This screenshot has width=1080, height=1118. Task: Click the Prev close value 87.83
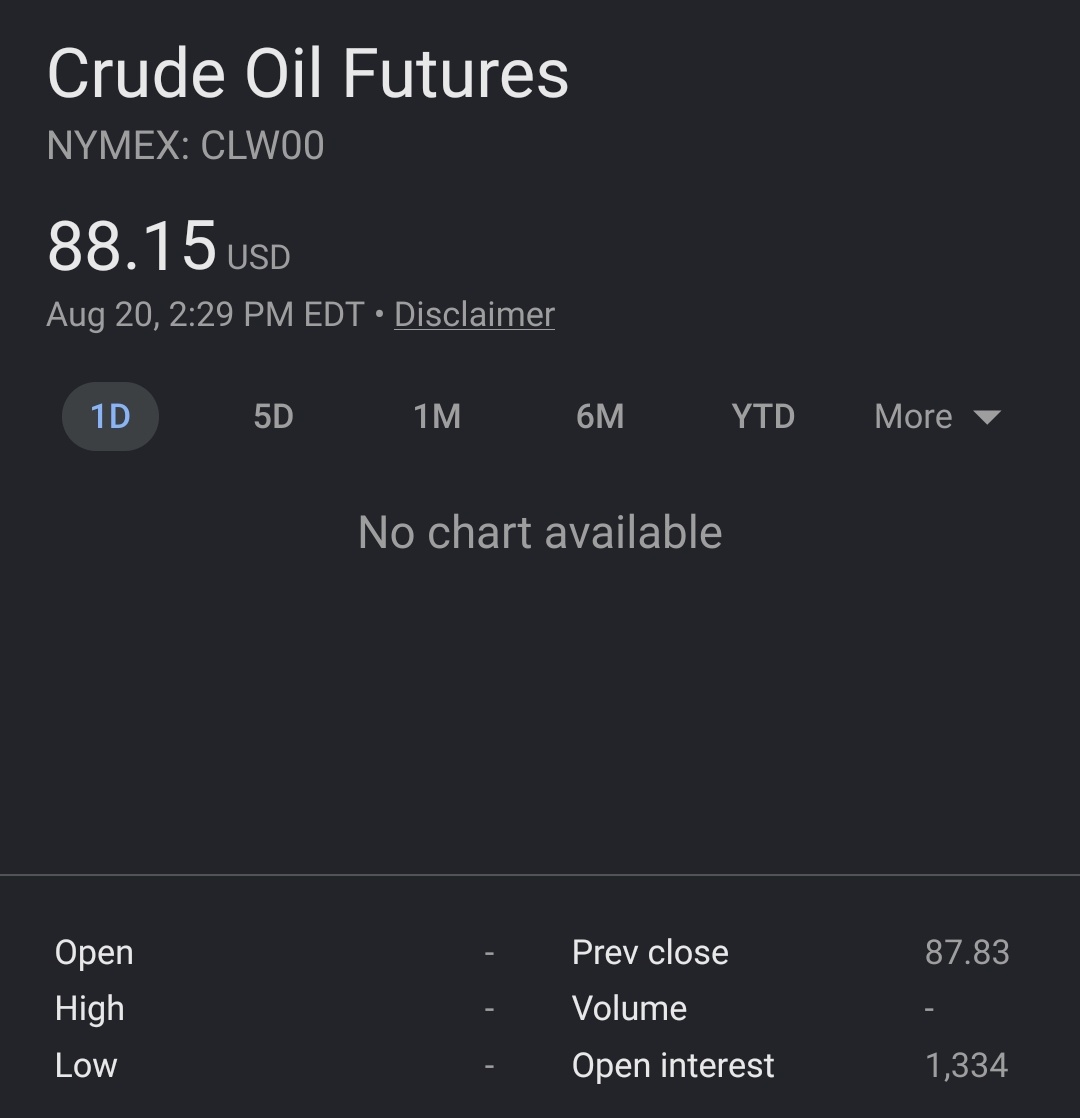click(967, 953)
